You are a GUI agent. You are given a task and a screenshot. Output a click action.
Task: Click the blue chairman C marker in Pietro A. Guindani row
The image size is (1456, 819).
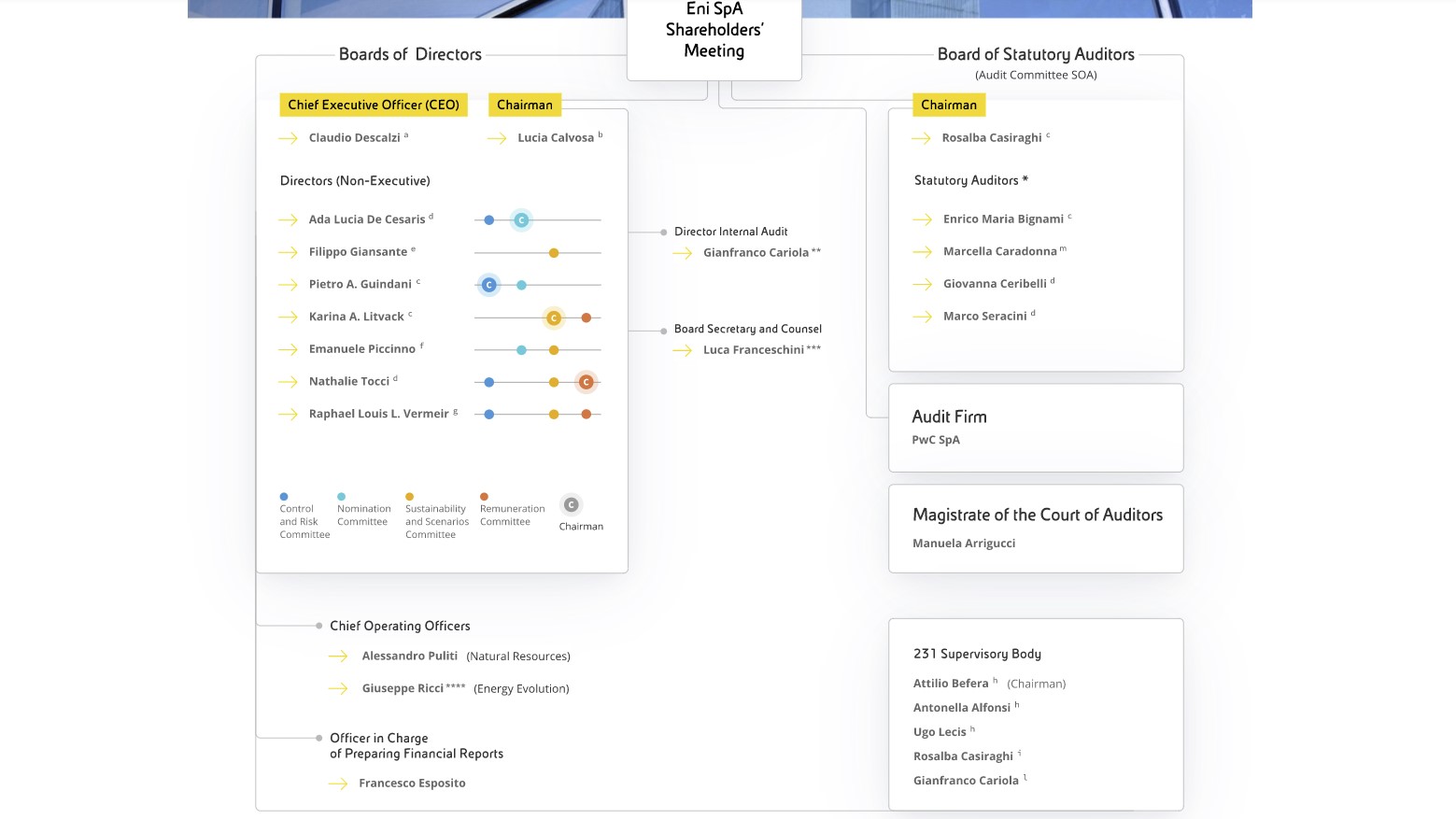tap(489, 285)
